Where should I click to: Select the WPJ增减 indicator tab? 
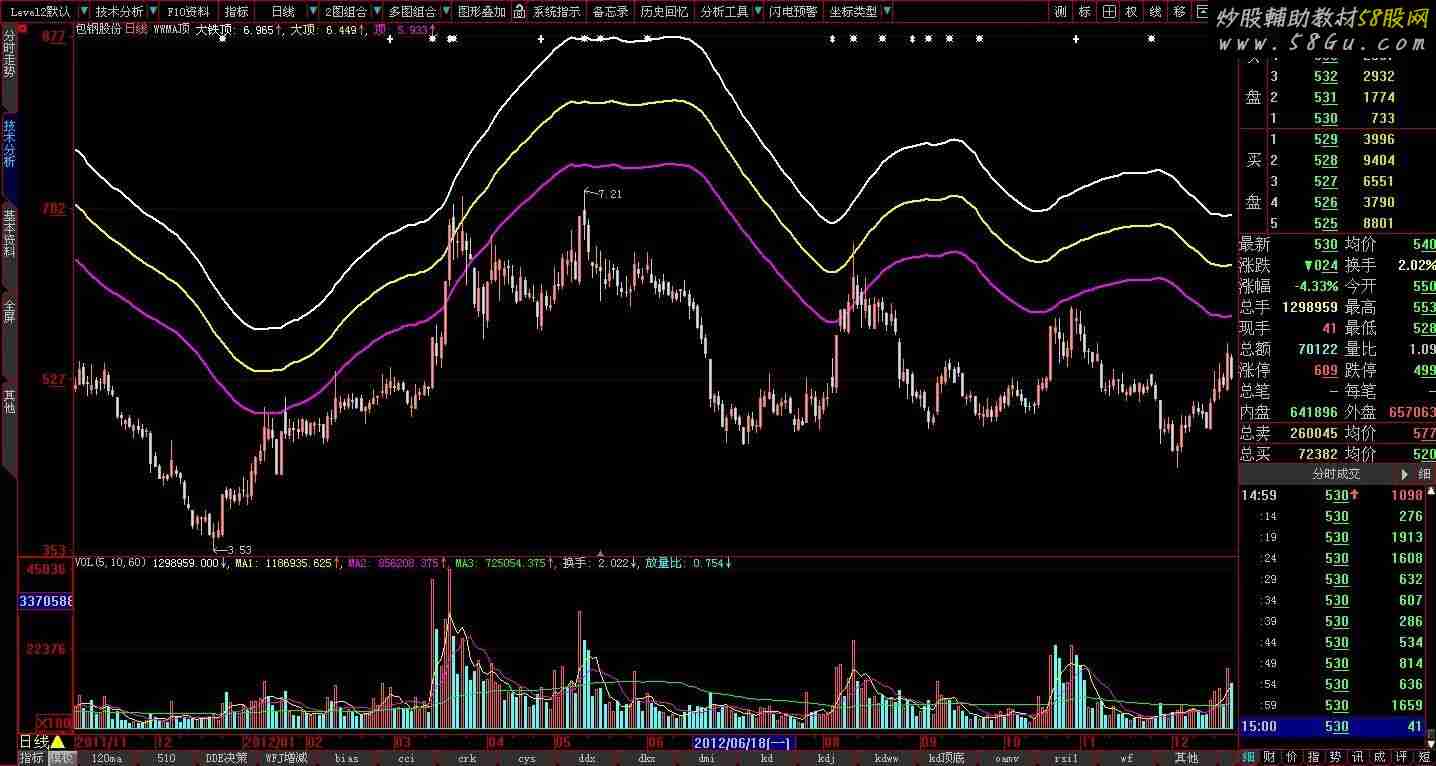[287, 758]
